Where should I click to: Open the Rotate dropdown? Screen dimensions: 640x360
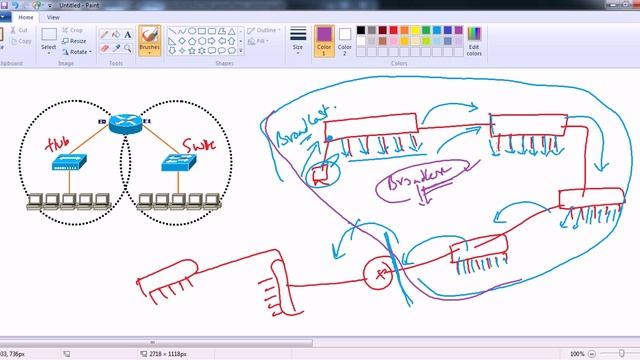coord(77,52)
